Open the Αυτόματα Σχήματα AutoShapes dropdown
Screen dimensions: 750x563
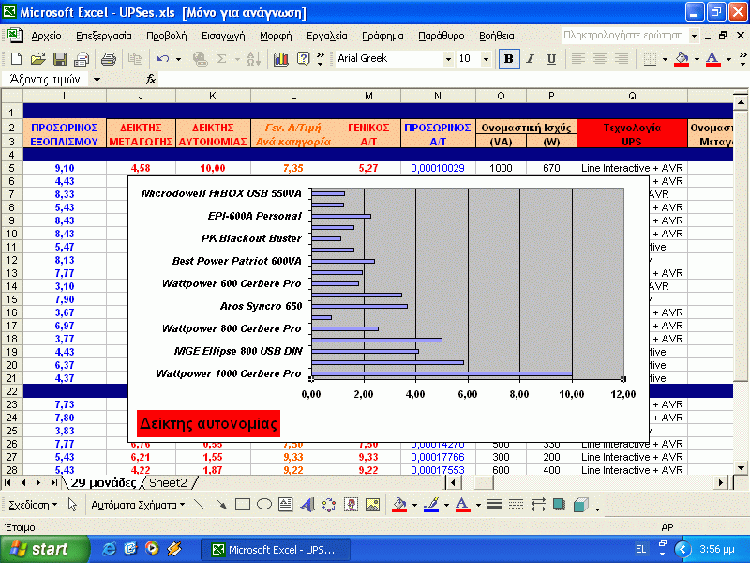[138, 505]
